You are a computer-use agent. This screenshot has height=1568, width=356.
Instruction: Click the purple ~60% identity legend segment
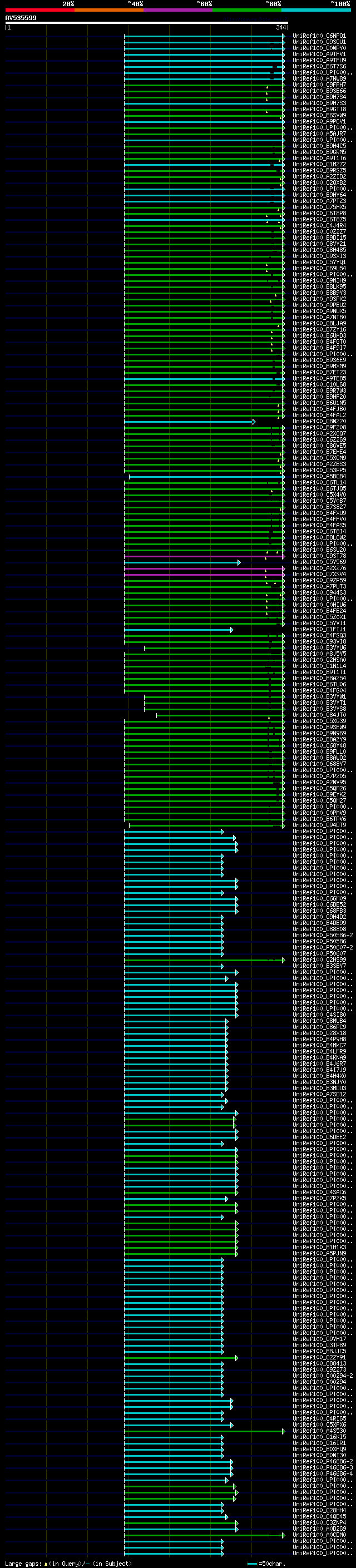tap(177, 10)
